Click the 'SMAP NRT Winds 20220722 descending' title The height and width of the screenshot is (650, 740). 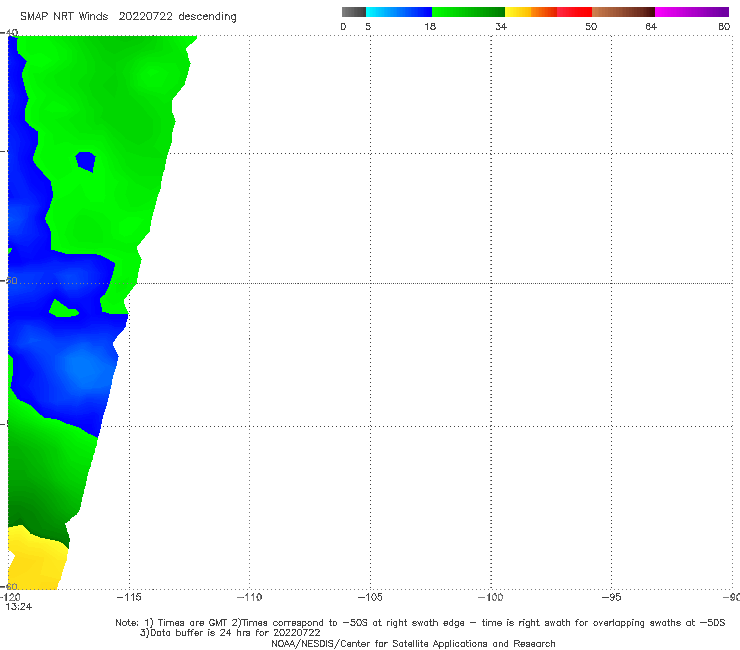click(x=128, y=17)
